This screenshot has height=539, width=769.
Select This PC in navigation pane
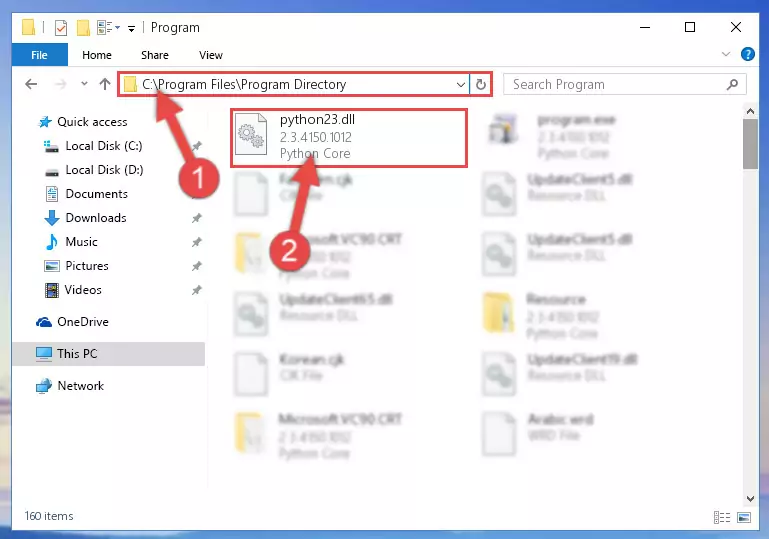(x=109, y=354)
